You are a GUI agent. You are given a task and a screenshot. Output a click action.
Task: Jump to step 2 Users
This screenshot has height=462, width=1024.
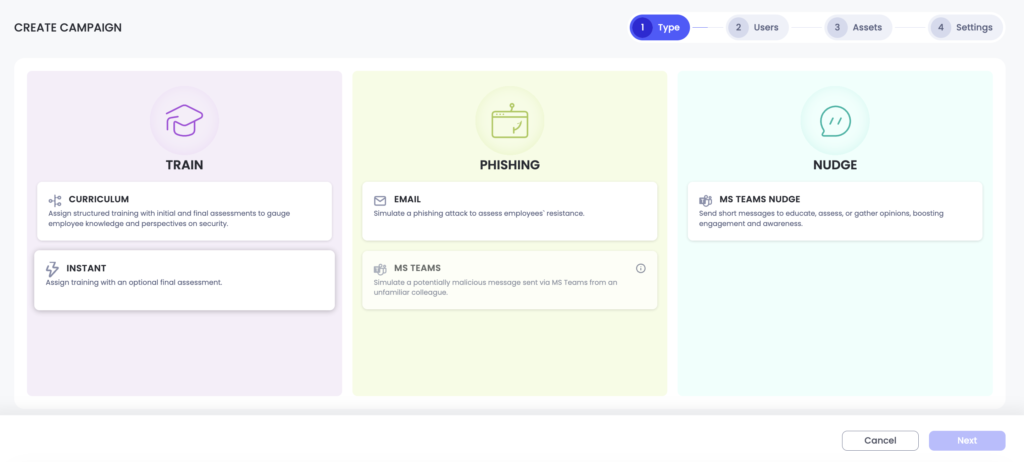pos(758,27)
